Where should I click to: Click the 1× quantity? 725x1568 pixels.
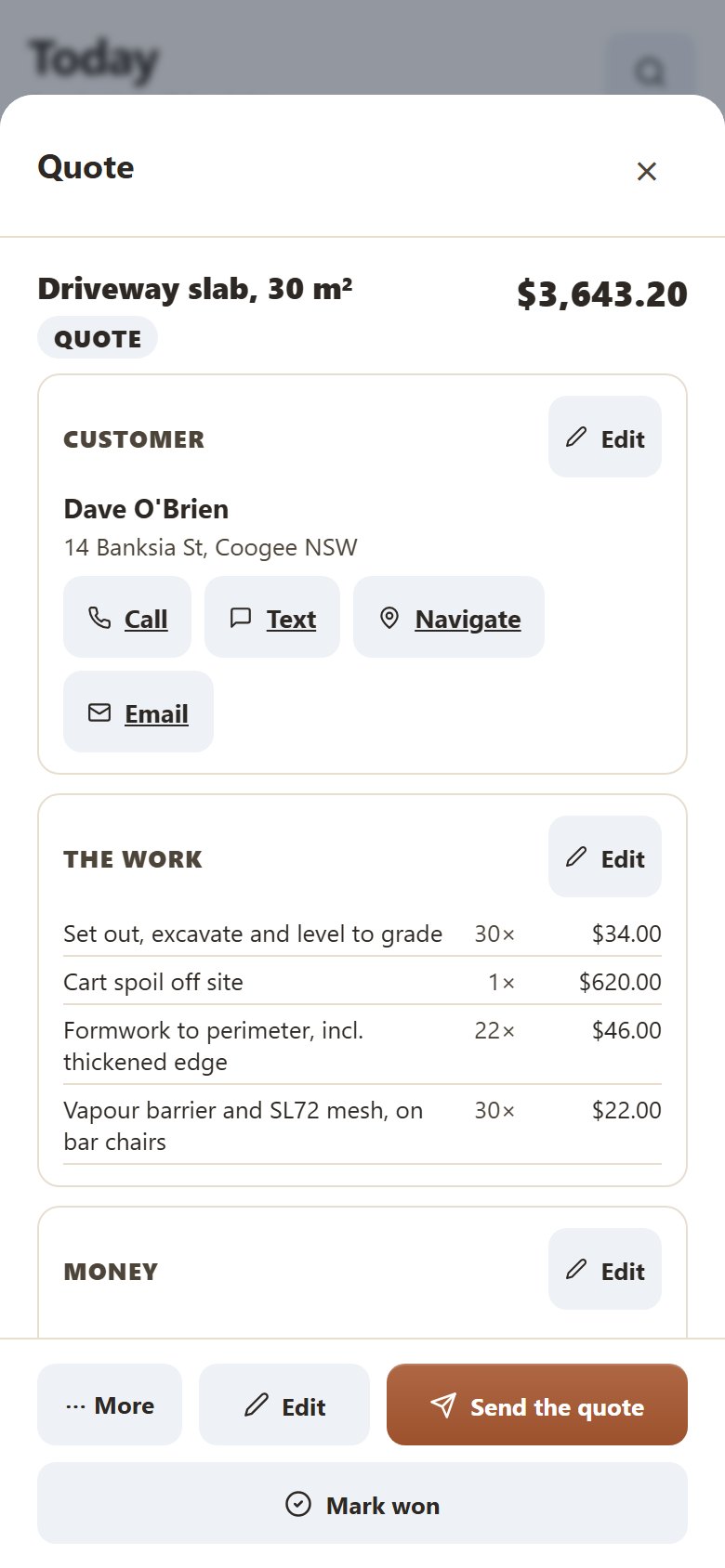[x=502, y=982]
